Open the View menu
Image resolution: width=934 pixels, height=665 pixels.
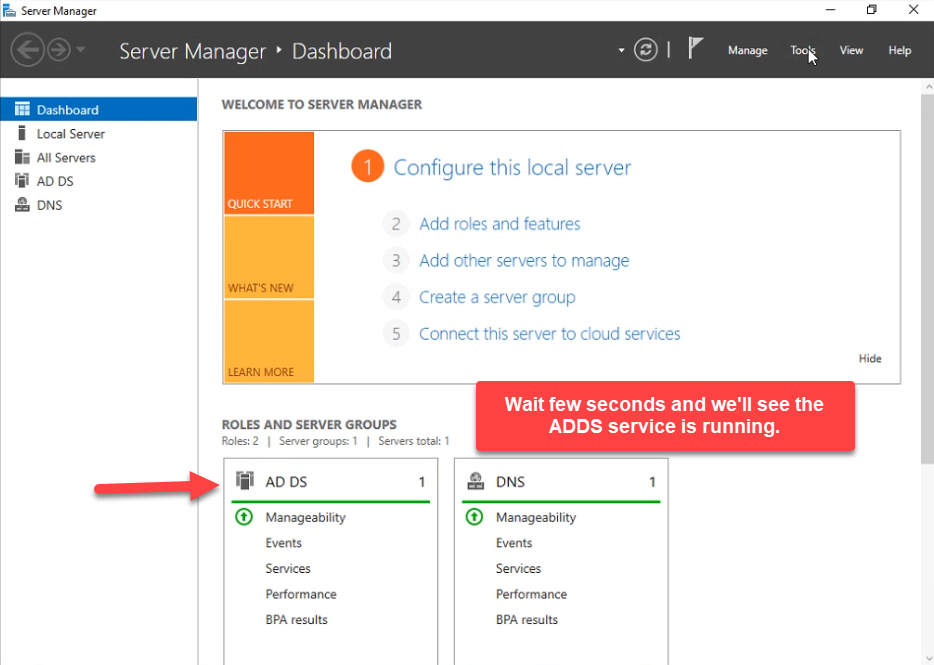[x=851, y=51]
